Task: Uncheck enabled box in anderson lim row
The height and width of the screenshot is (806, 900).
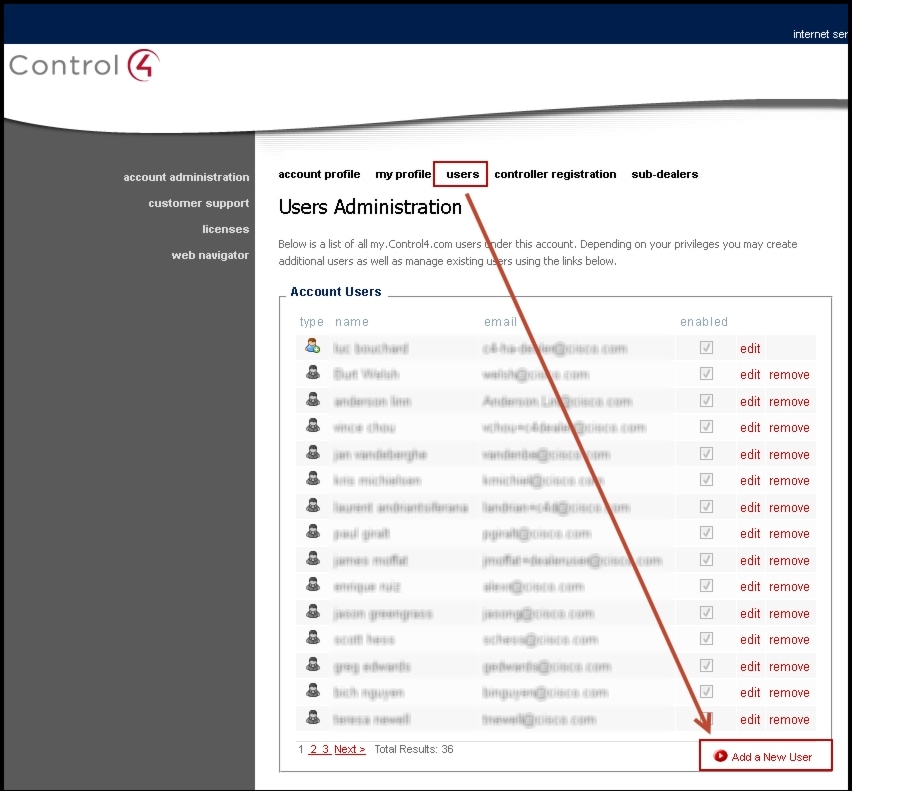Action: pos(707,401)
